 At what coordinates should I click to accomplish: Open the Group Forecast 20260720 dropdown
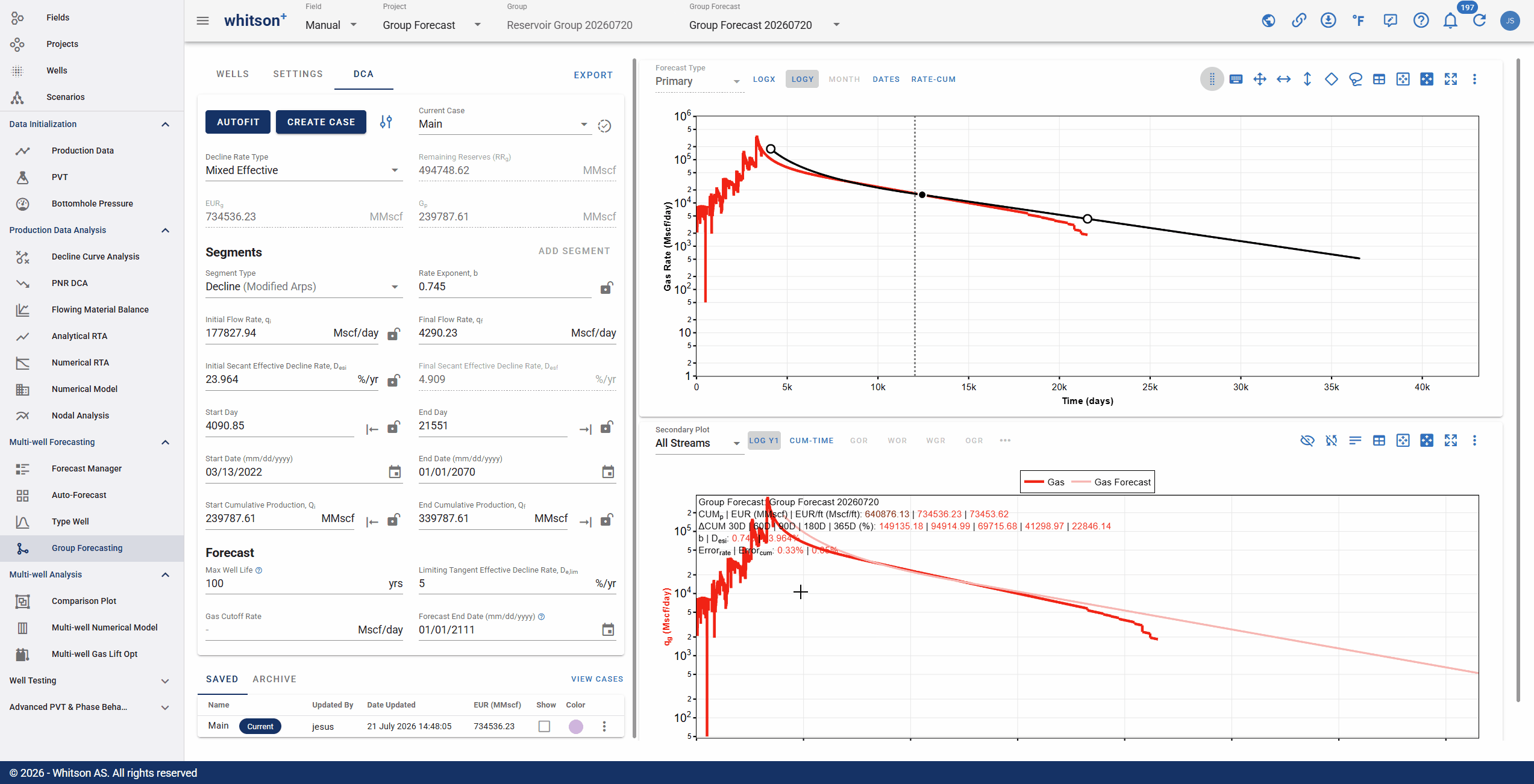point(765,25)
